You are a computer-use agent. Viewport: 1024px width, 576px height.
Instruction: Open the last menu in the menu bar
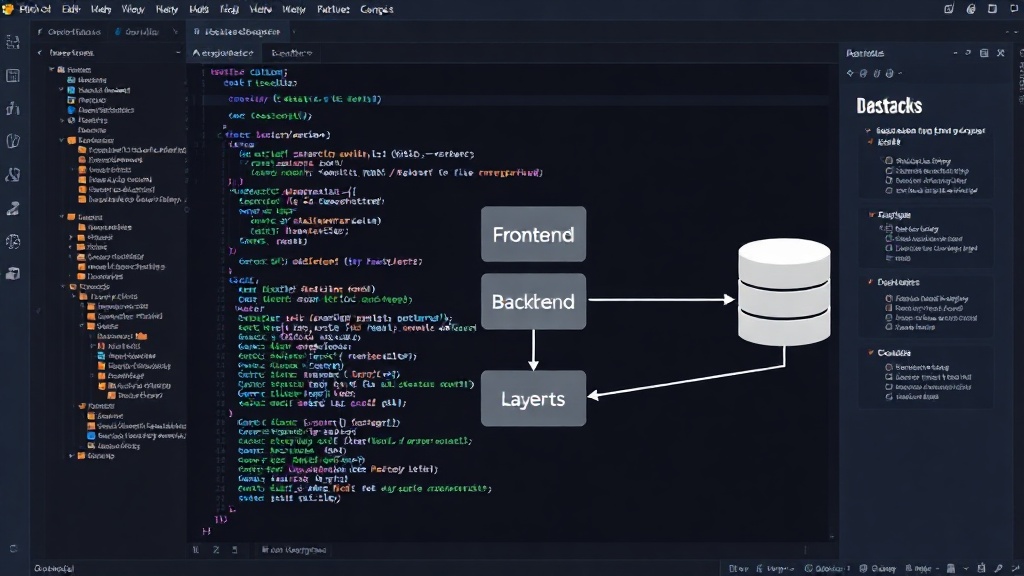pyautogui.click(x=377, y=9)
